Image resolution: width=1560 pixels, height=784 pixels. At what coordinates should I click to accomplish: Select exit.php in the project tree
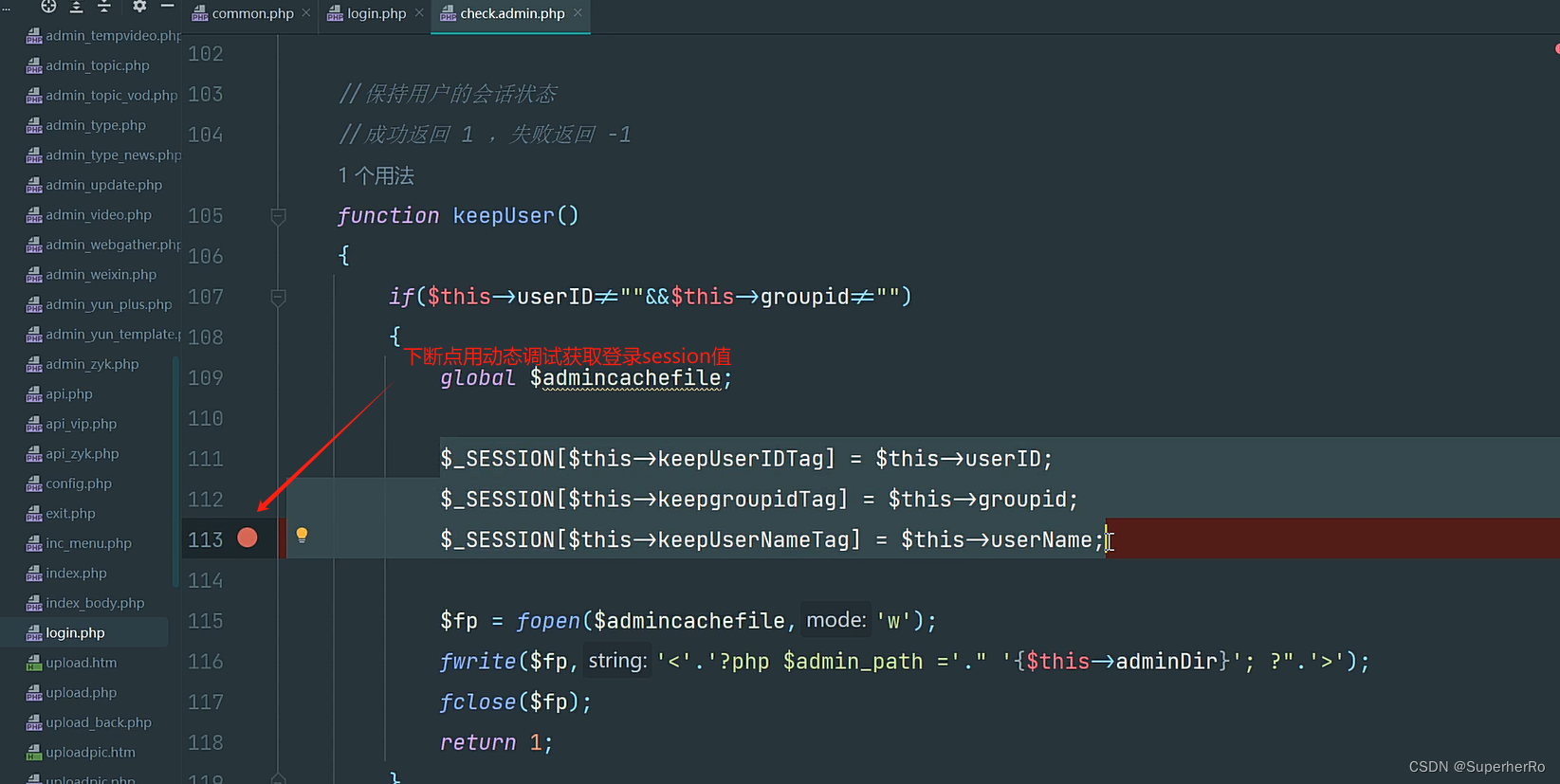[x=61, y=514]
